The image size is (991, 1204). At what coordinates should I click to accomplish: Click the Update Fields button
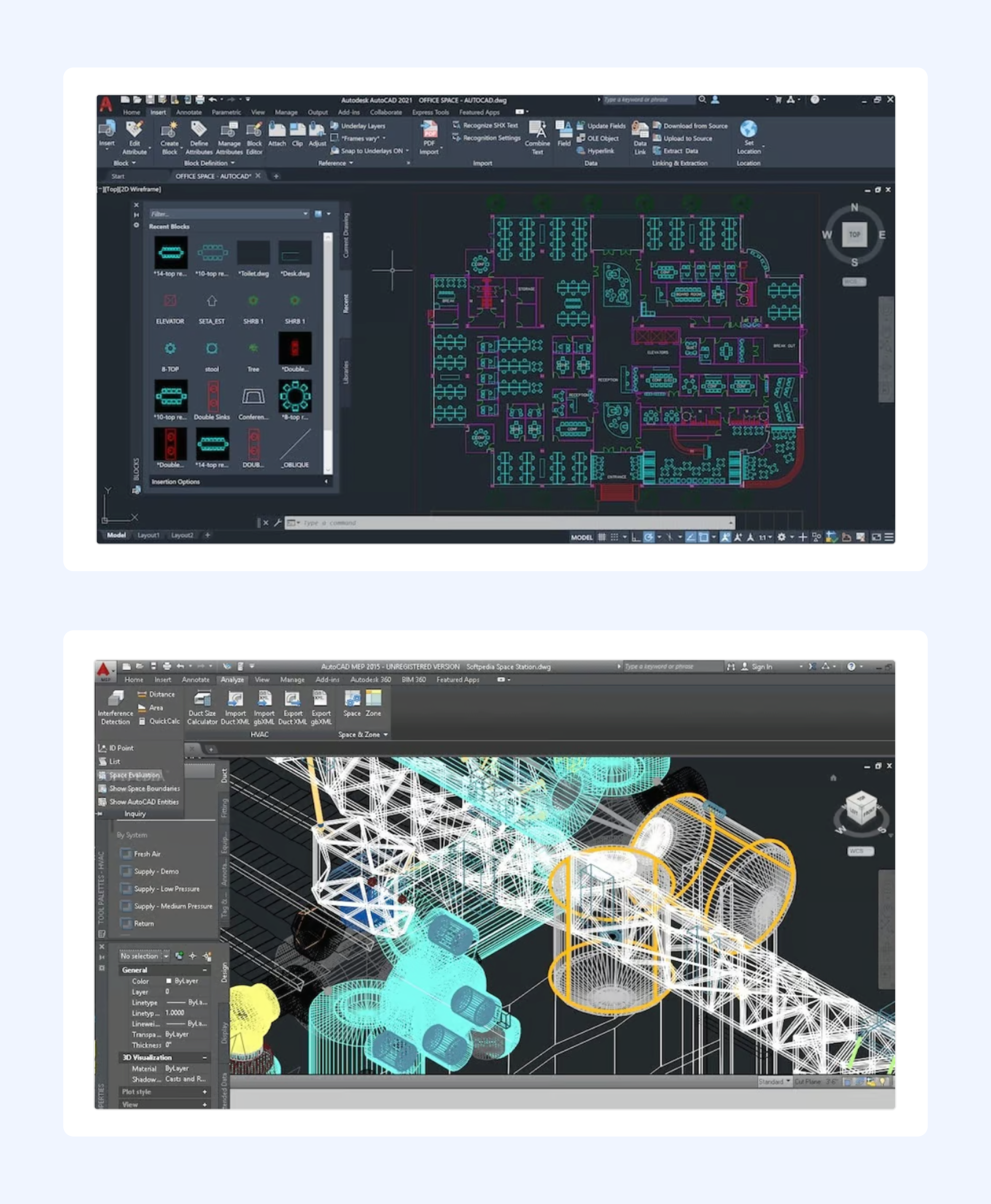coord(601,126)
